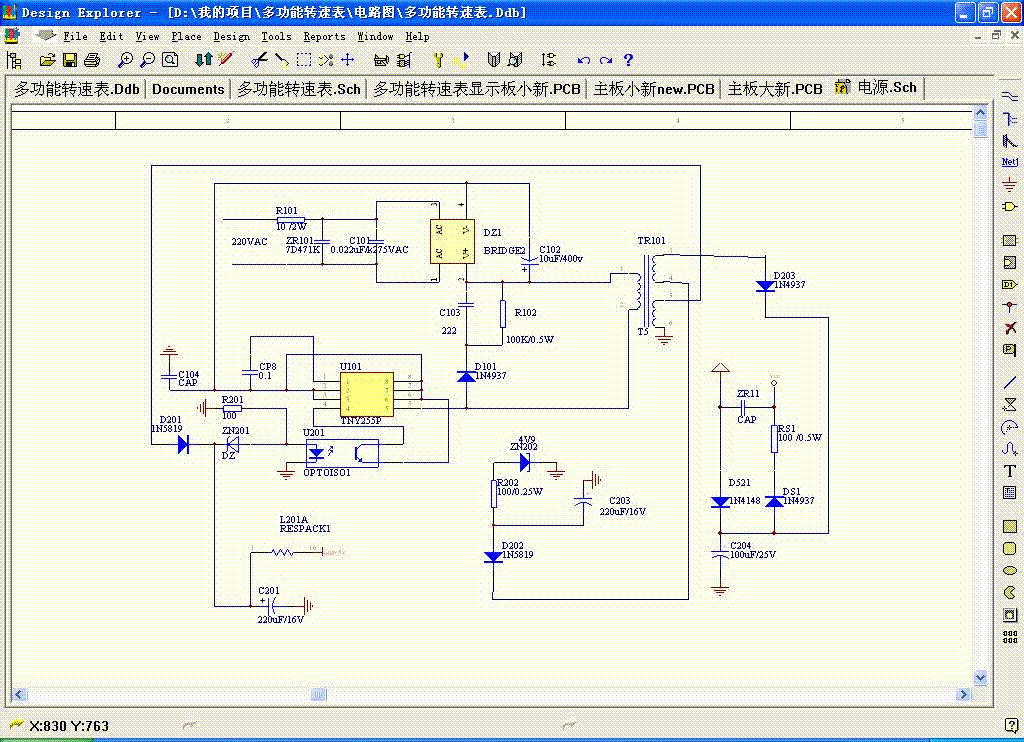Click the RESPACK1 component label

click(x=305, y=528)
